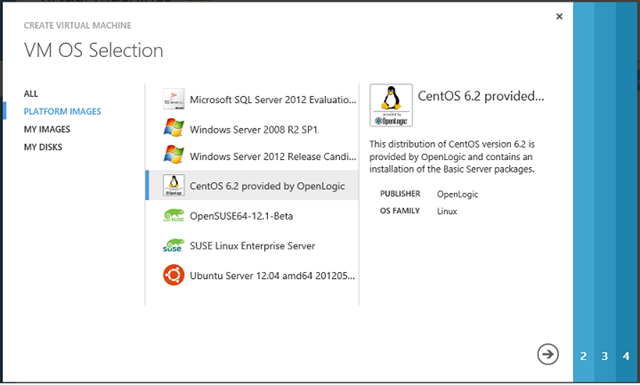
Task: Choose OpenSUSE64-12.1-Beta entry
Action: point(252,216)
